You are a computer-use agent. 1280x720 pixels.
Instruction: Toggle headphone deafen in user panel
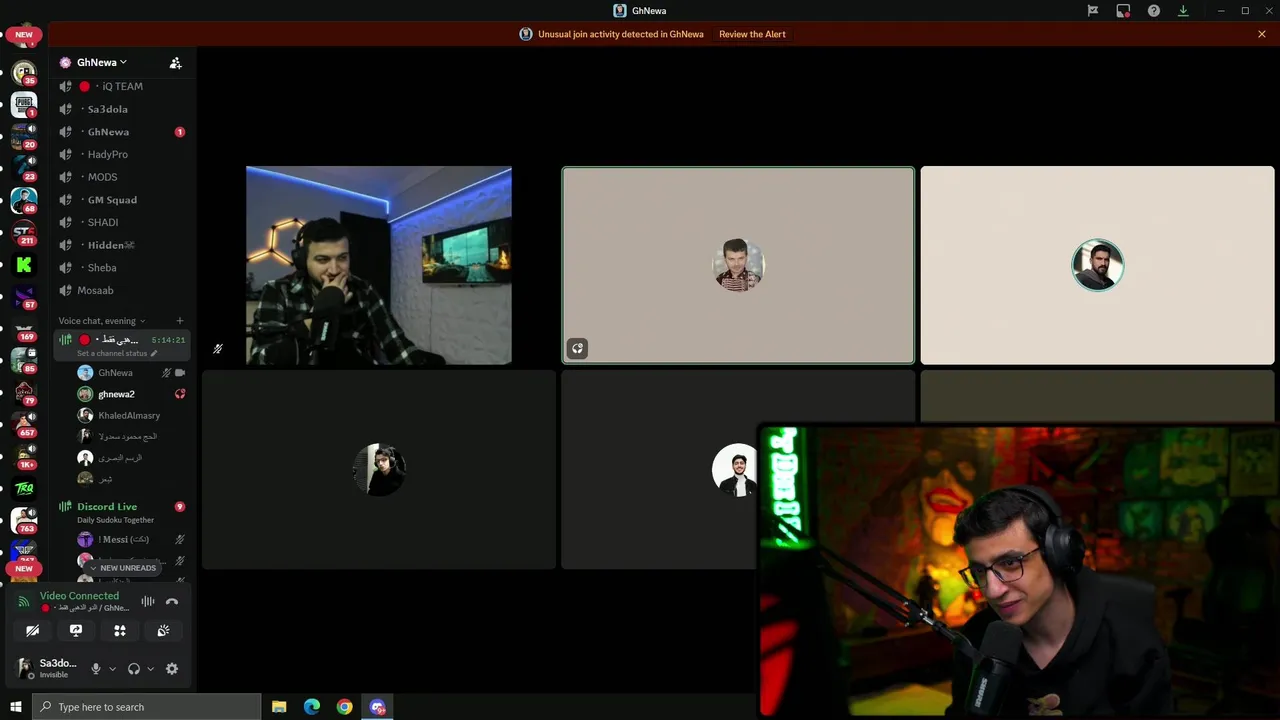[x=134, y=669]
